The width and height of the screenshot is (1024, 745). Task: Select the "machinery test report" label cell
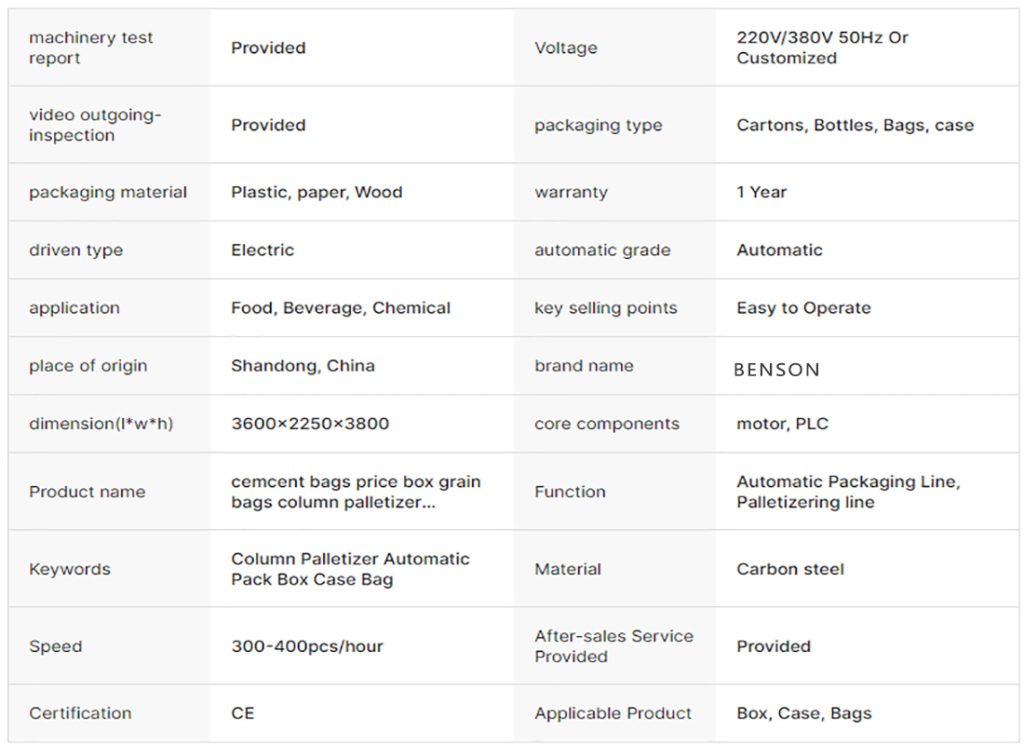(91, 48)
